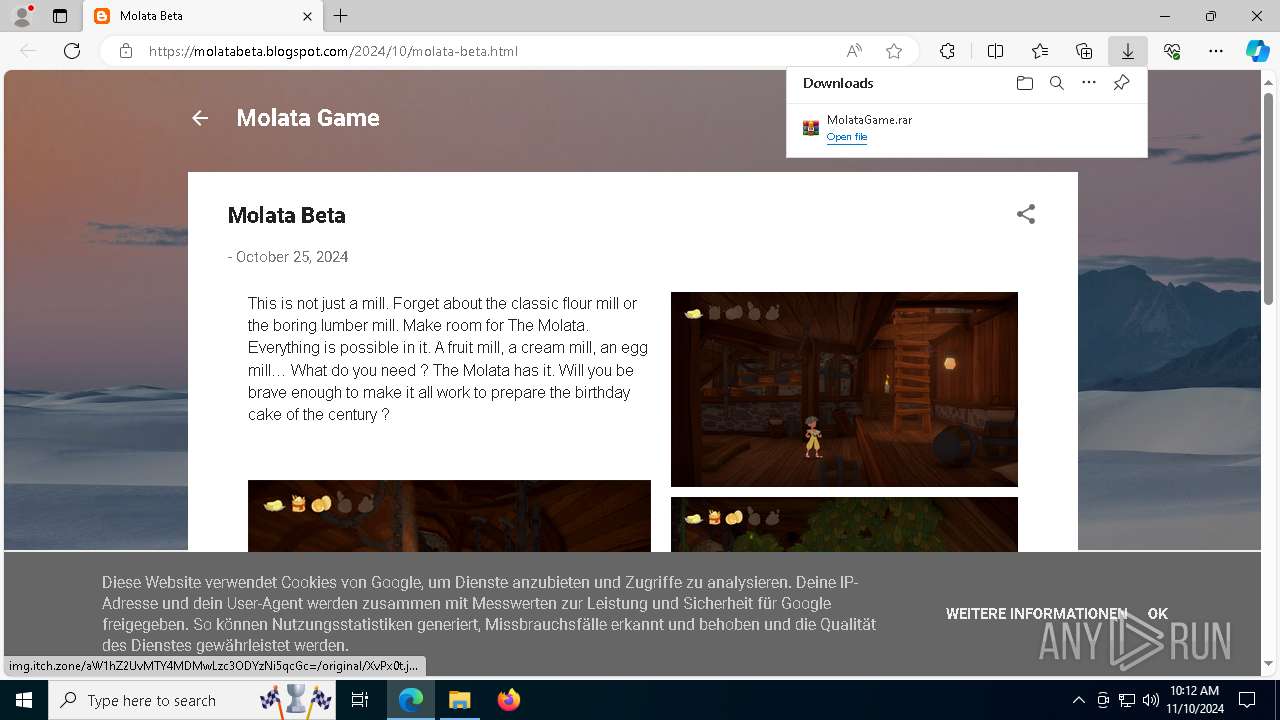This screenshot has height=720, width=1280.
Task: Open the Windows Start menu
Action: tap(24, 700)
